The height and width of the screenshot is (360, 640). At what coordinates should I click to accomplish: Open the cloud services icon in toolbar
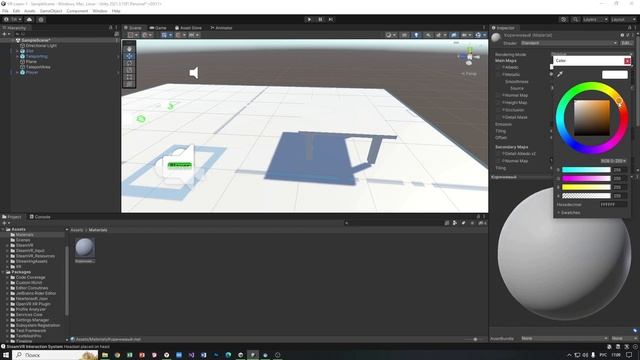[29, 19]
